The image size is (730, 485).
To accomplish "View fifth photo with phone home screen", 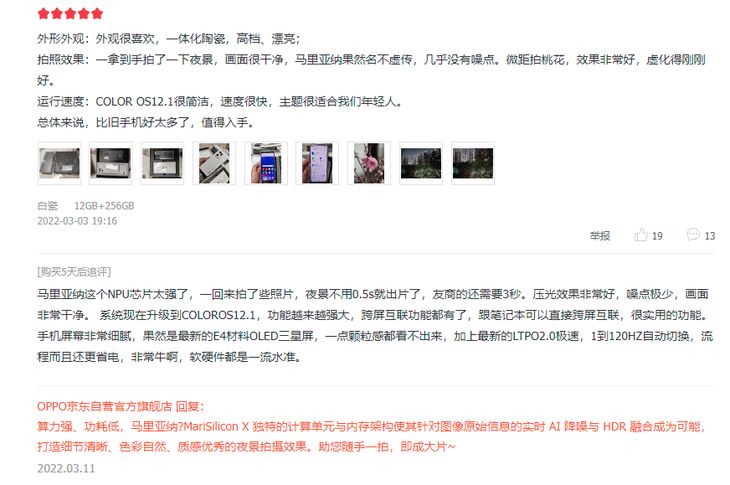I will click(266, 163).
